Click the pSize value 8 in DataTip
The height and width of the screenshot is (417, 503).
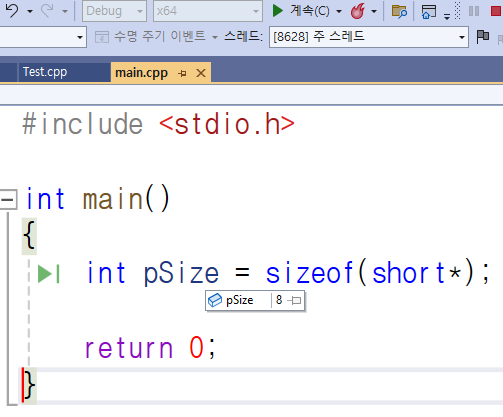(279, 300)
